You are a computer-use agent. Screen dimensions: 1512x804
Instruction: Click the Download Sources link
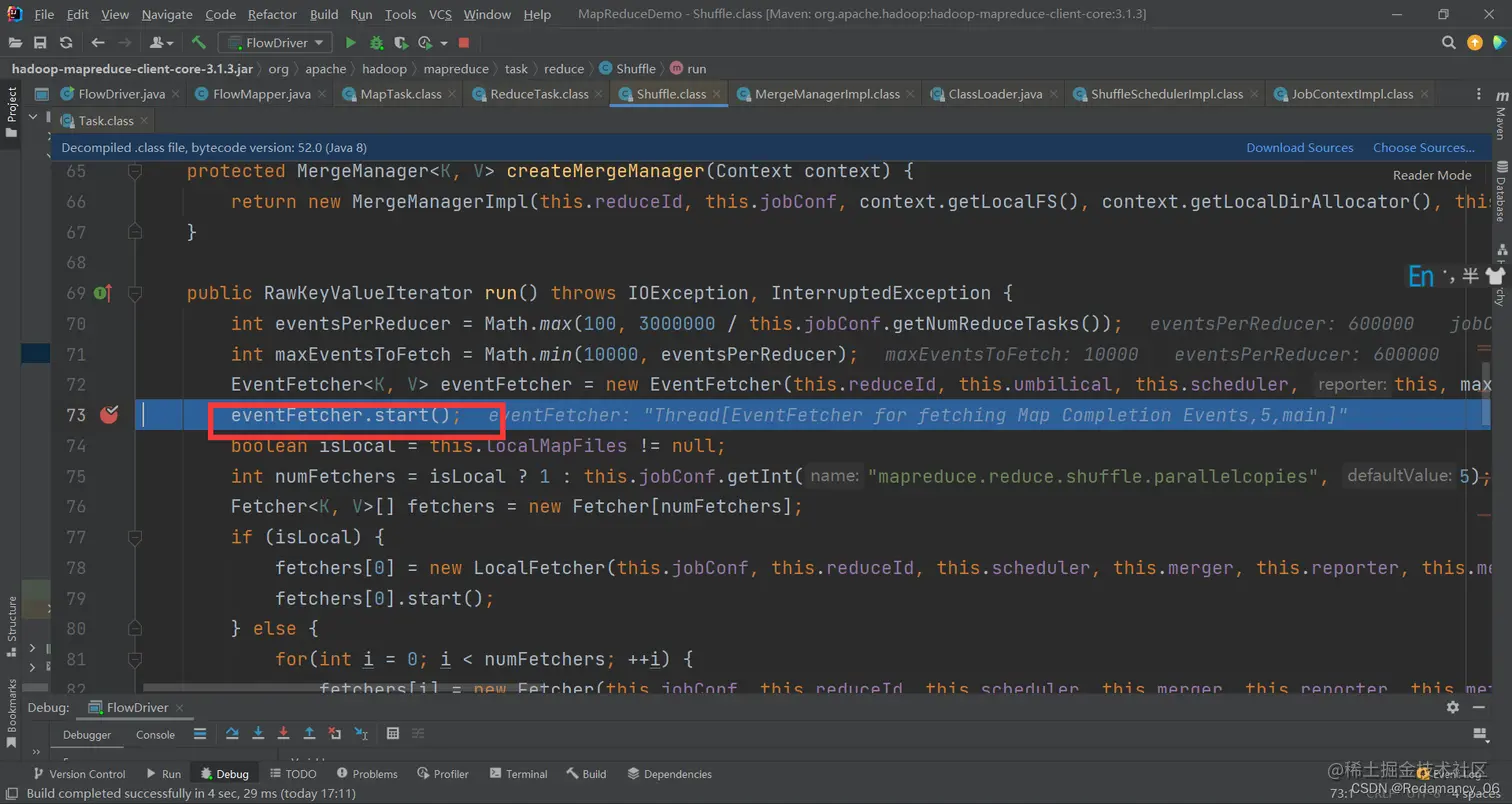pos(1300,148)
